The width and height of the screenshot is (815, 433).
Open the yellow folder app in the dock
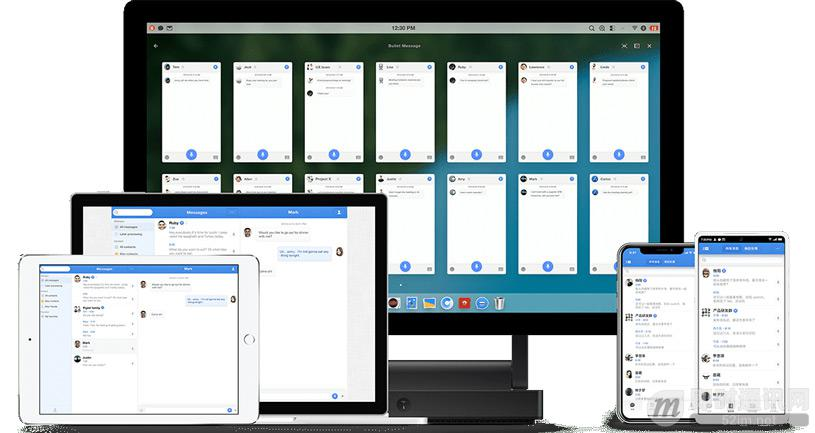pyautogui.click(x=429, y=303)
